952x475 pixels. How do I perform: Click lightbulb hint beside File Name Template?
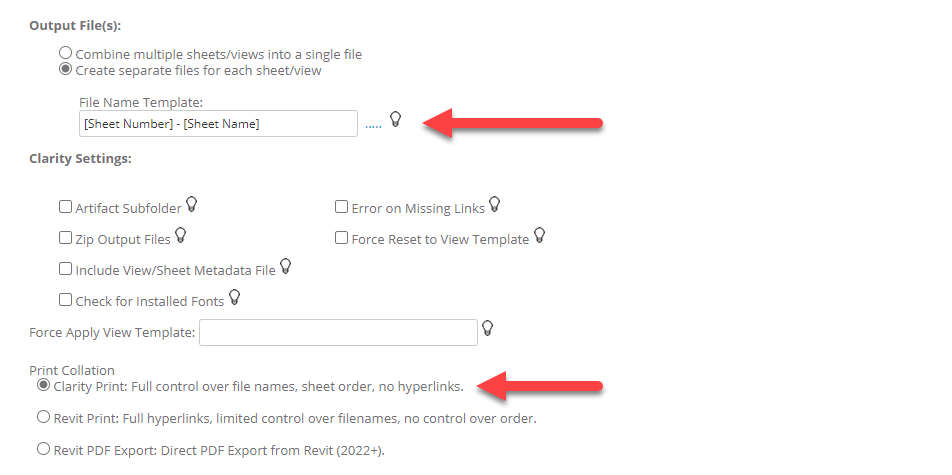[x=395, y=121]
